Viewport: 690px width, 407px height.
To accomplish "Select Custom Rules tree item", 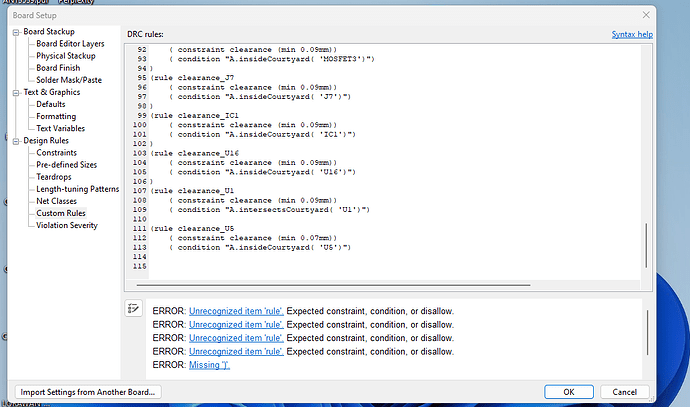I will pos(61,213).
